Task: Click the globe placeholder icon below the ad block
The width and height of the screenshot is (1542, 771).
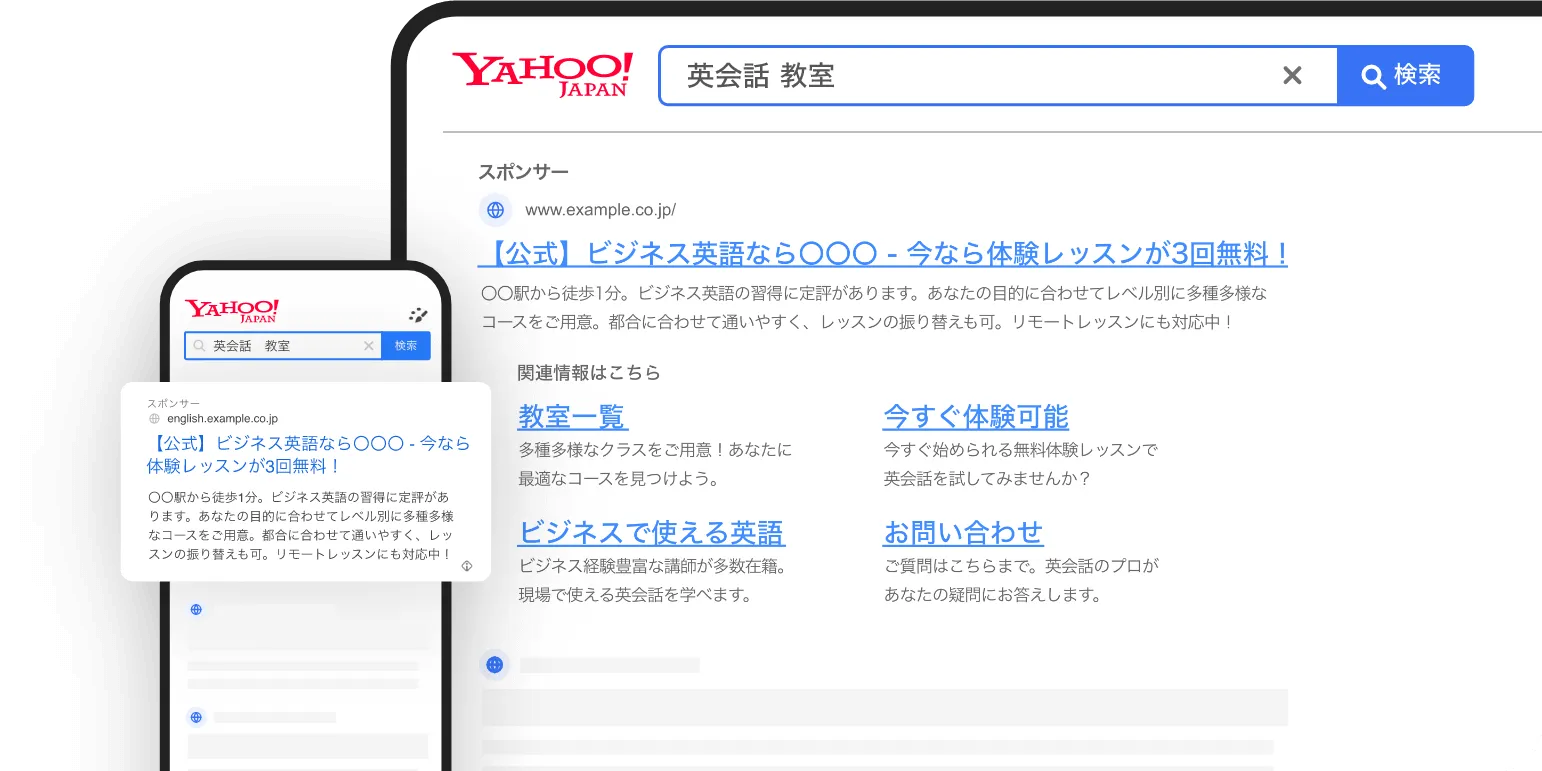Action: click(494, 664)
